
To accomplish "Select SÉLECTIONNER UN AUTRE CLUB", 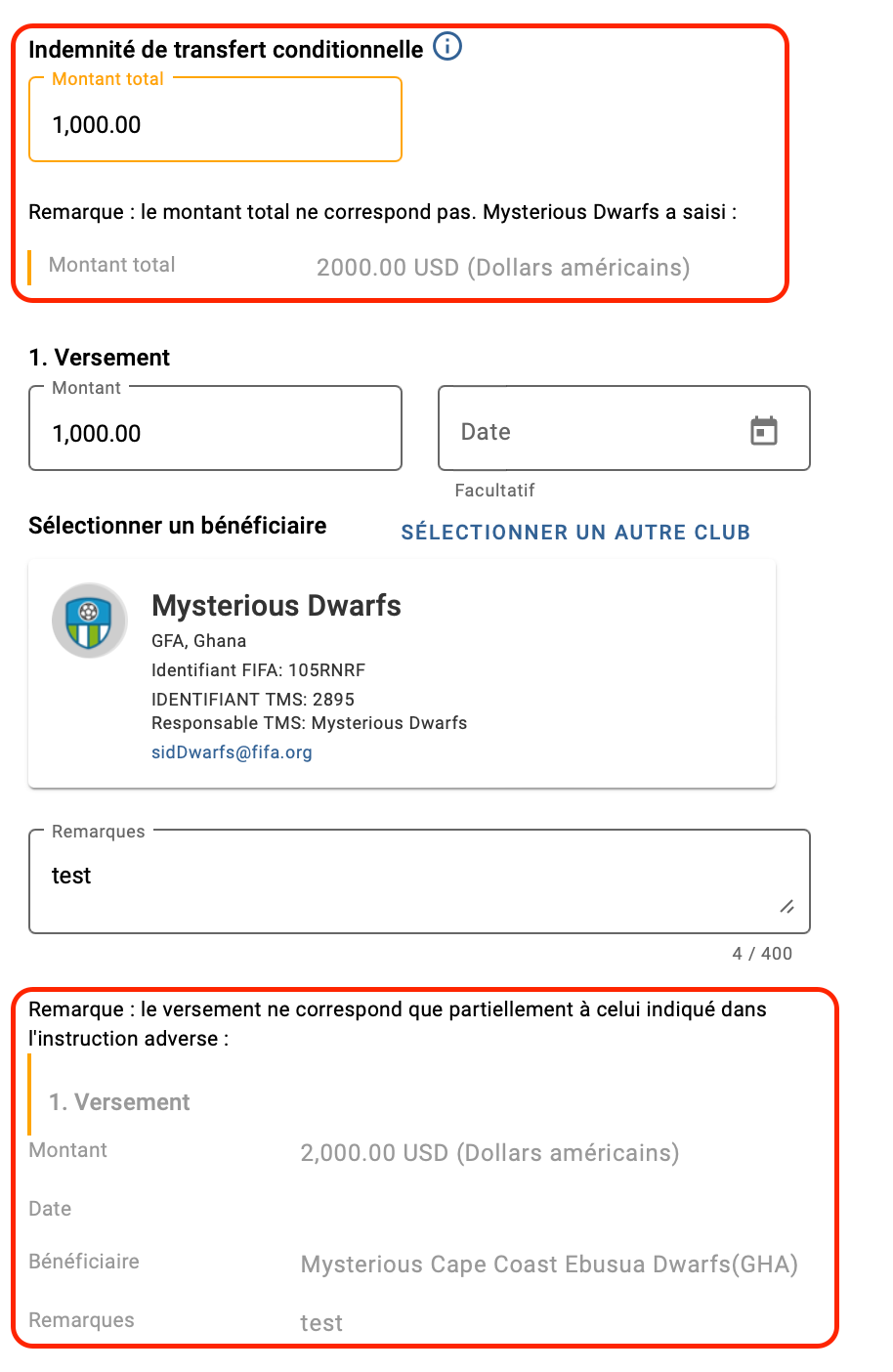I will [575, 533].
